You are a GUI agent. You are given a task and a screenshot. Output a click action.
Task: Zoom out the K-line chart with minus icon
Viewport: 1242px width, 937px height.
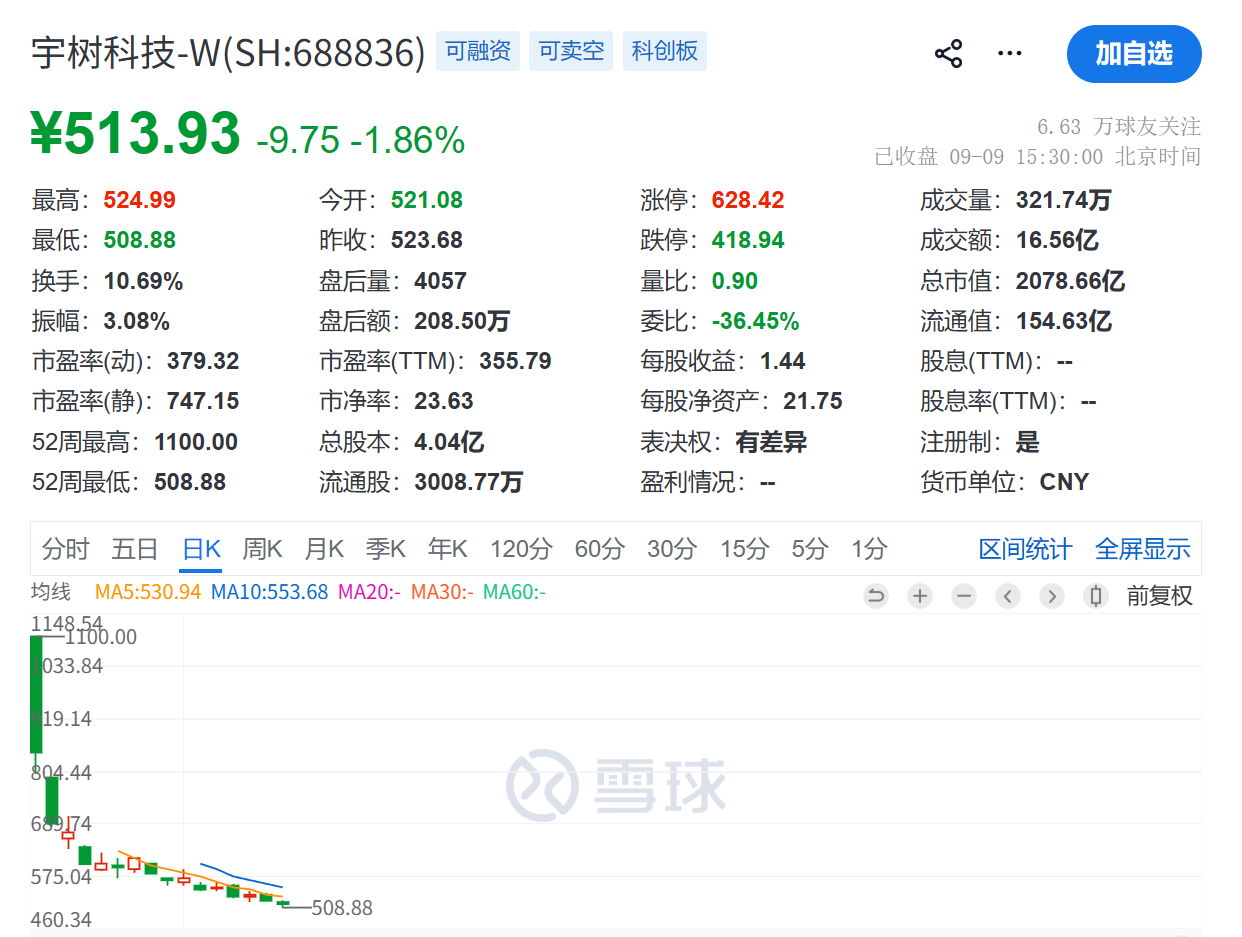pos(964,597)
